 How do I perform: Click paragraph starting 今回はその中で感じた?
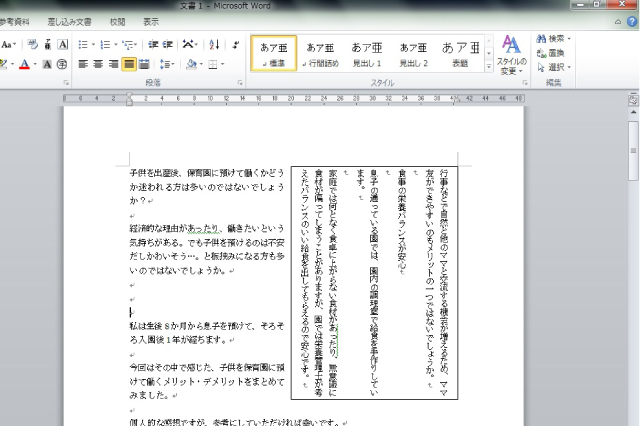(207, 381)
